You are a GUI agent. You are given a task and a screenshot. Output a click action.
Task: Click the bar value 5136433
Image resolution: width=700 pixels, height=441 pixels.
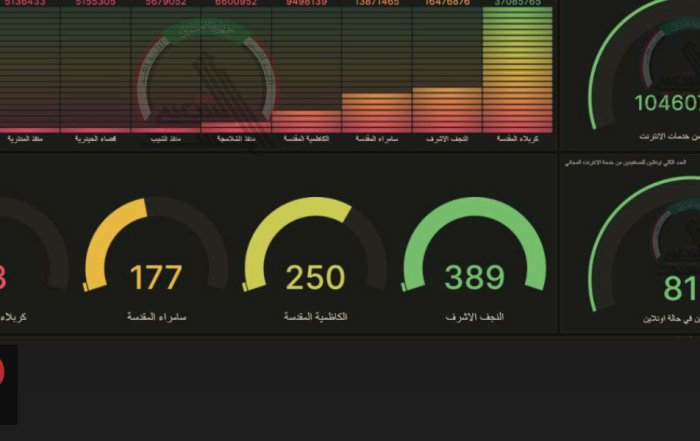coord(25,3)
